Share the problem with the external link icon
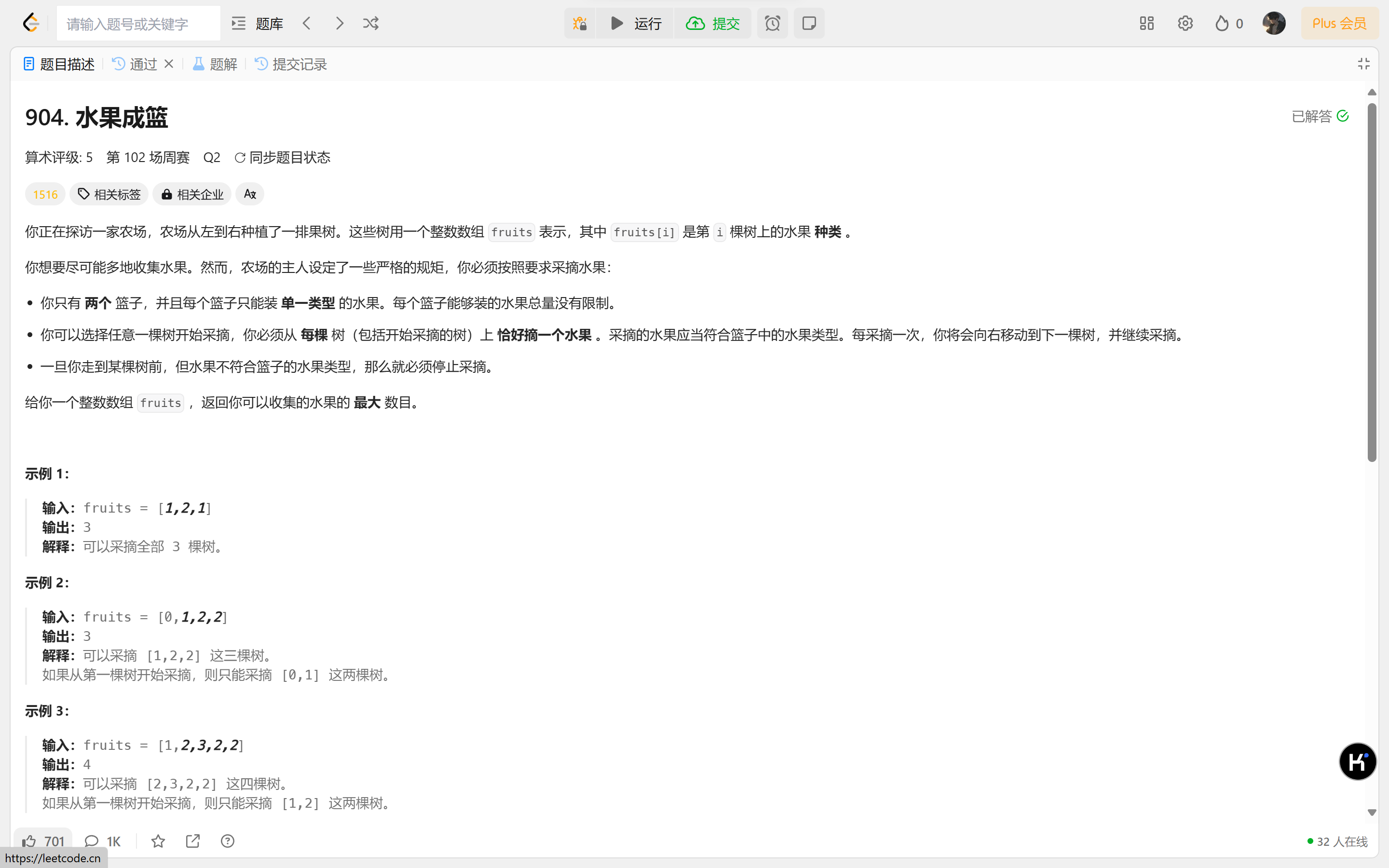The image size is (1389, 868). point(192,841)
